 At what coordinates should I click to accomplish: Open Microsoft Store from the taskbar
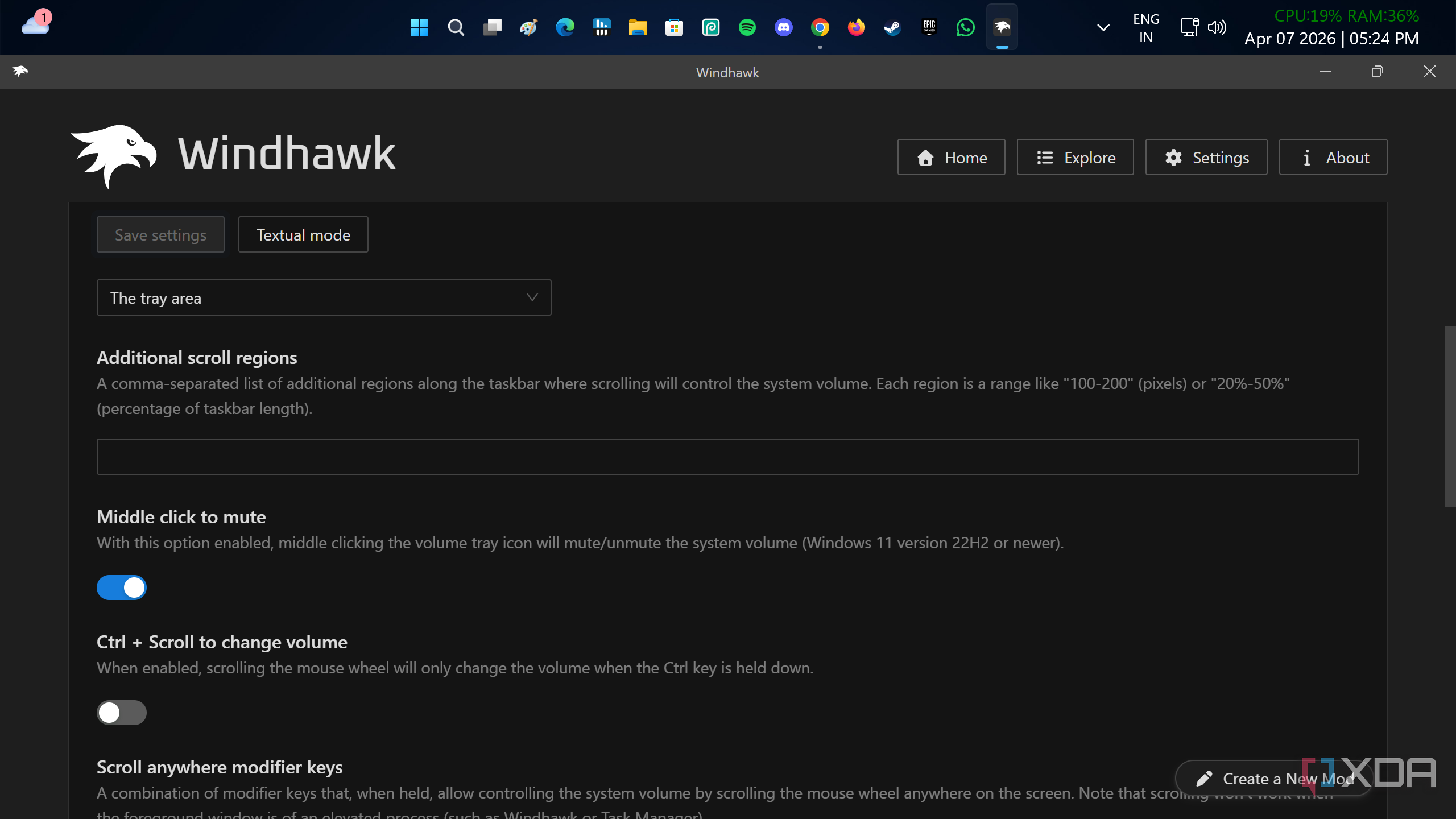coord(674,27)
